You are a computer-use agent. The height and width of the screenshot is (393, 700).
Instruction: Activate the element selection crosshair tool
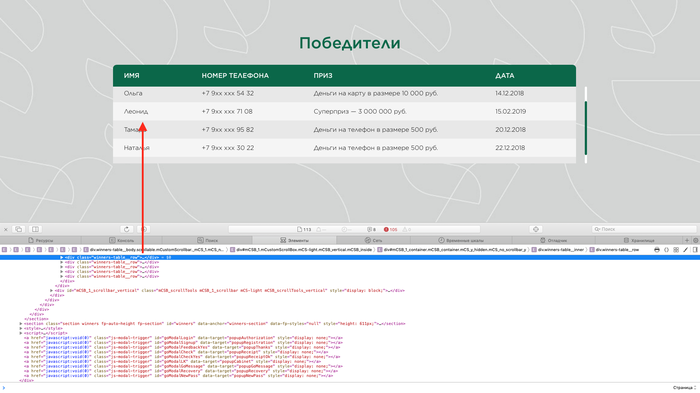[x=536, y=230]
